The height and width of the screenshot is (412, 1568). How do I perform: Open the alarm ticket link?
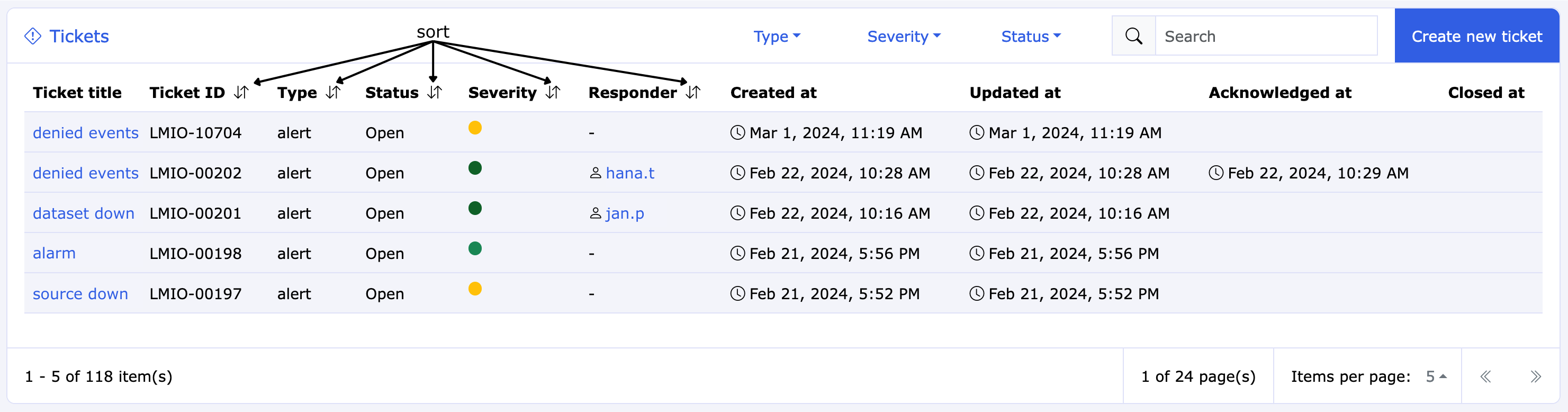(54, 254)
